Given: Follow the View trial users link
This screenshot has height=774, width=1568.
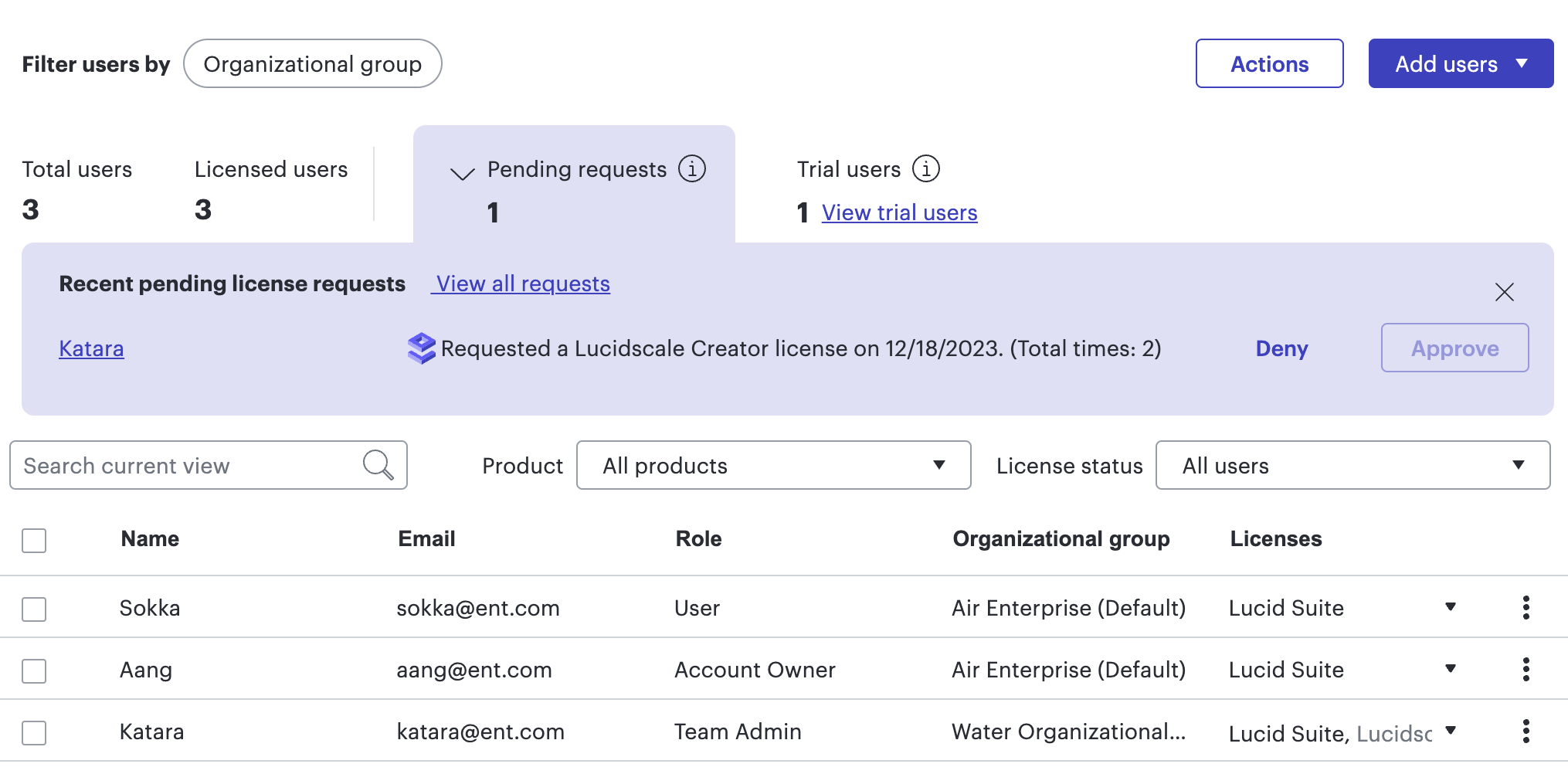Looking at the screenshot, I should click(899, 212).
